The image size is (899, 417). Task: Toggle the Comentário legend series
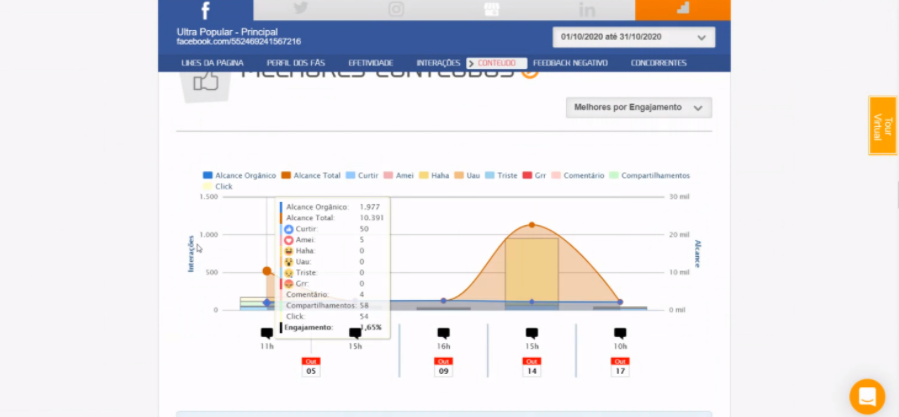577,175
